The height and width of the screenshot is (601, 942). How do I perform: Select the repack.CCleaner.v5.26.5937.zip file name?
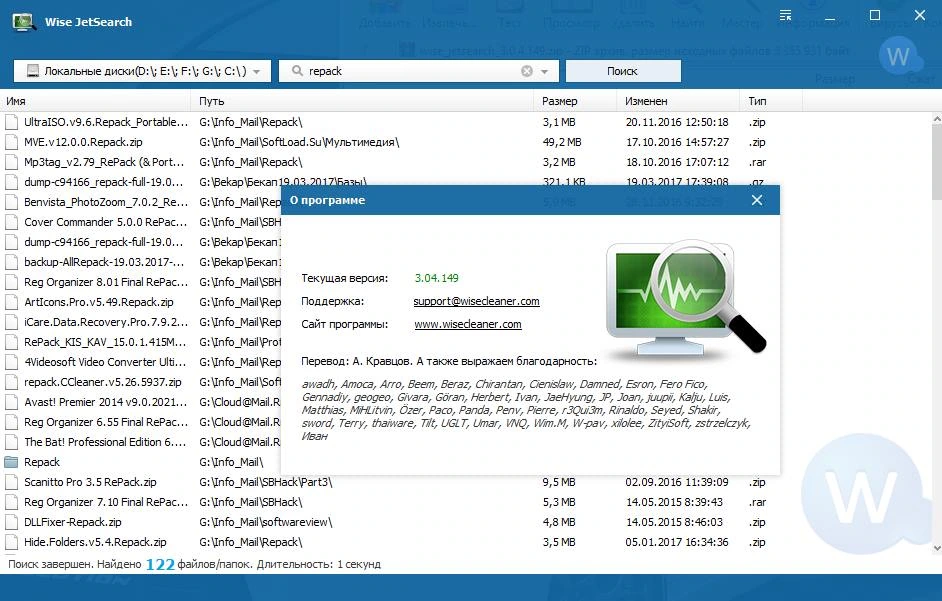[x=103, y=382]
